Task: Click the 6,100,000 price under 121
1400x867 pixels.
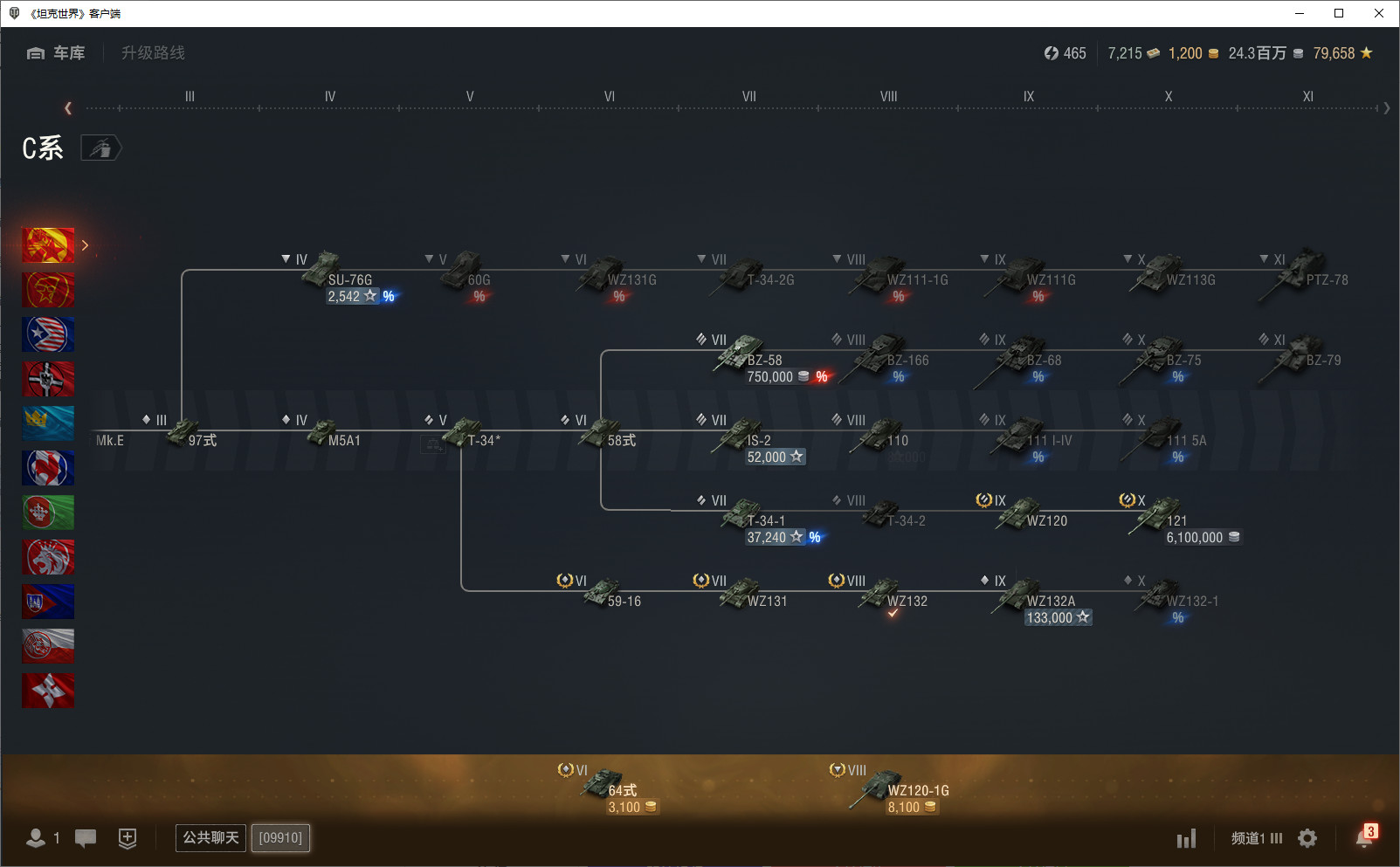Action: coord(1203,538)
